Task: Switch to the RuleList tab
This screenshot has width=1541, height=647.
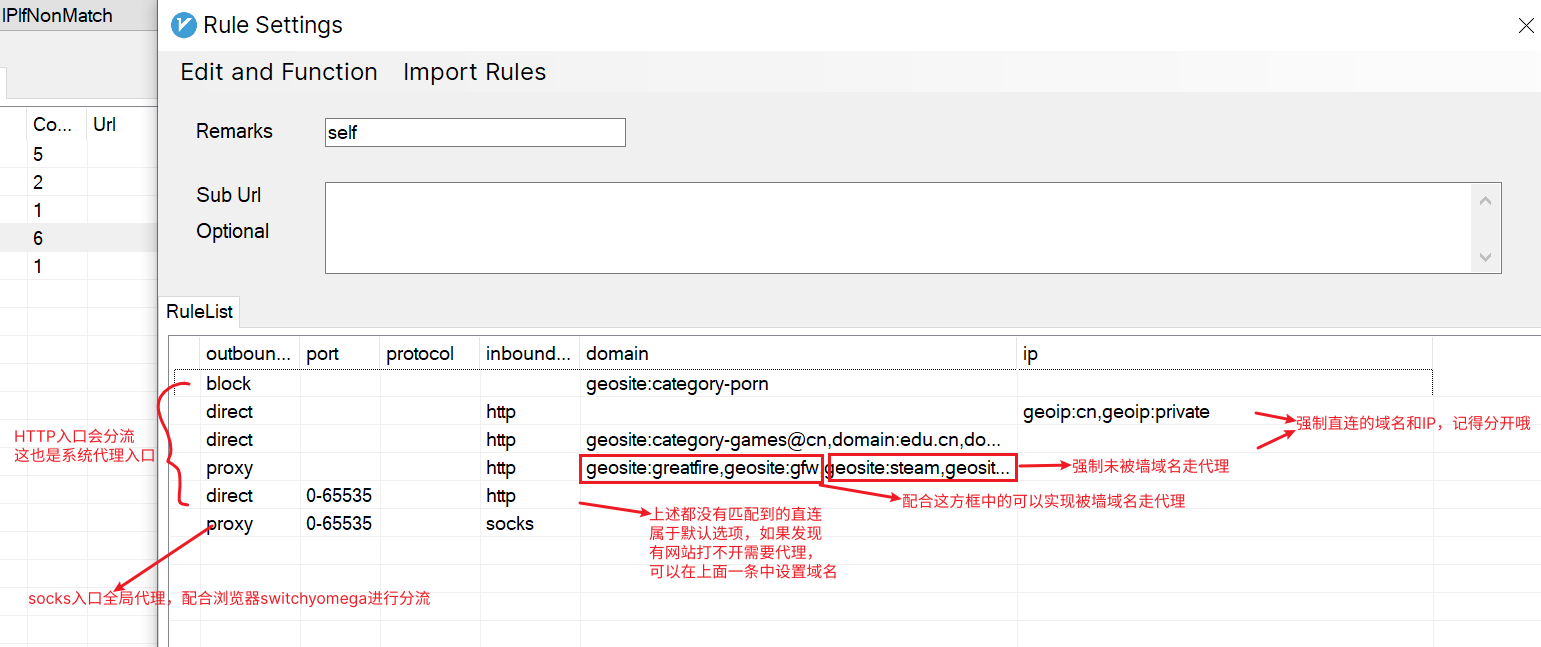Action: (200, 311)
